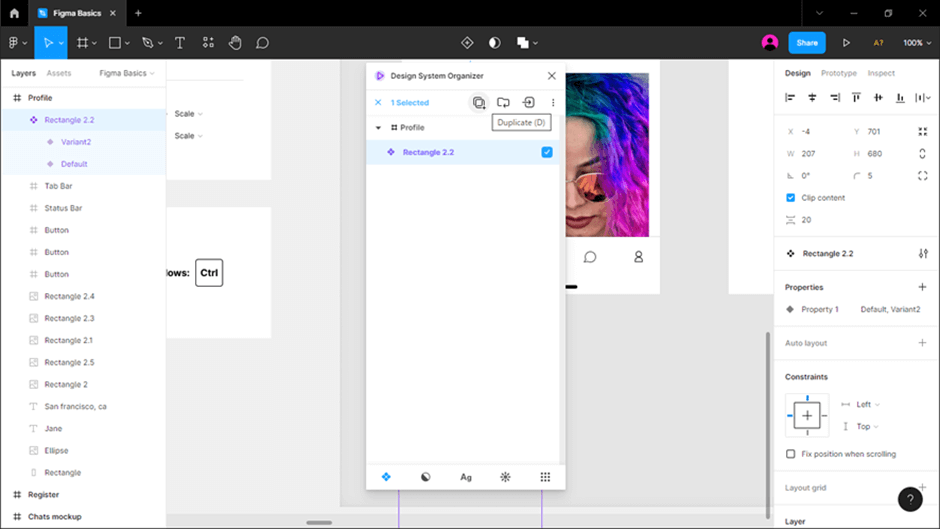The image size is (940, 529).
Task: Click the Duplicate icon in plugin
Action: [478, 103]
